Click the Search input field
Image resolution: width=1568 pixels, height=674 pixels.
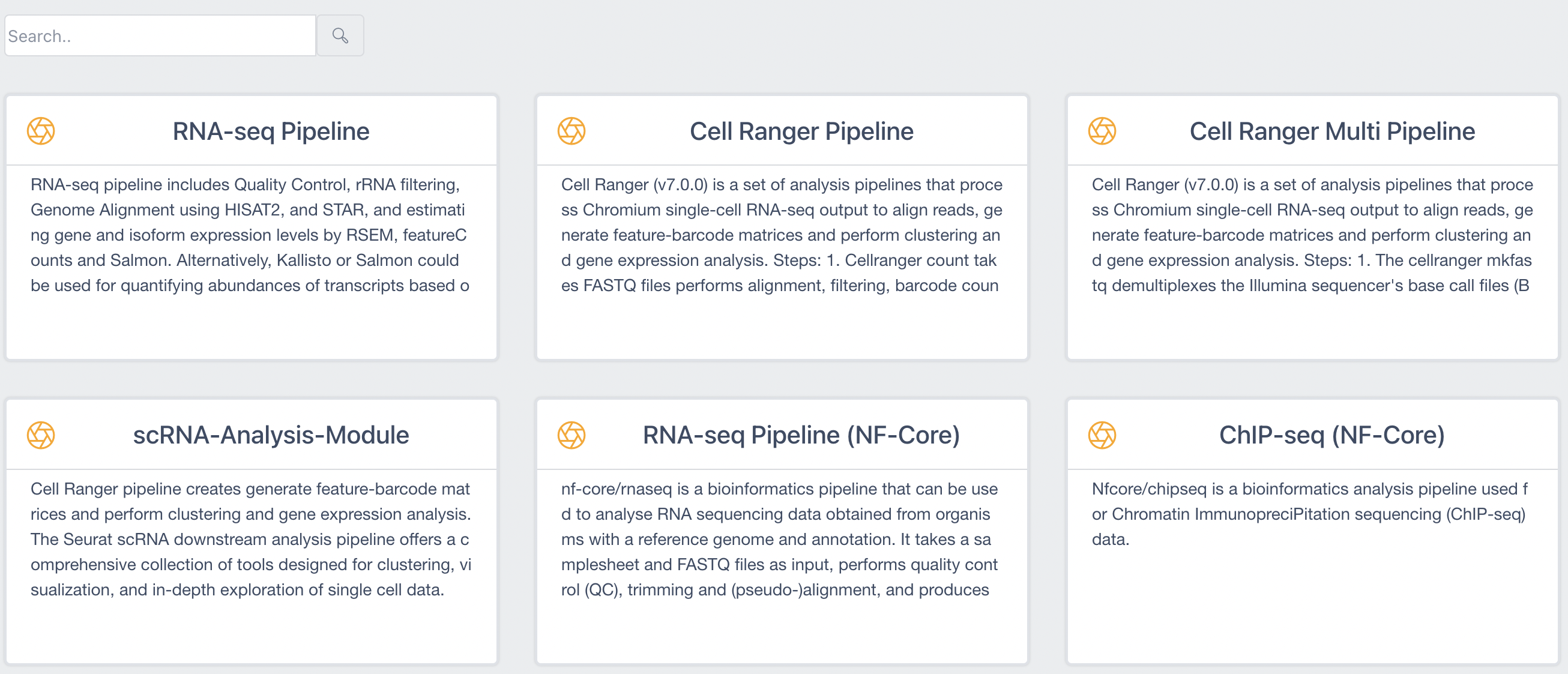coord(160,36)
